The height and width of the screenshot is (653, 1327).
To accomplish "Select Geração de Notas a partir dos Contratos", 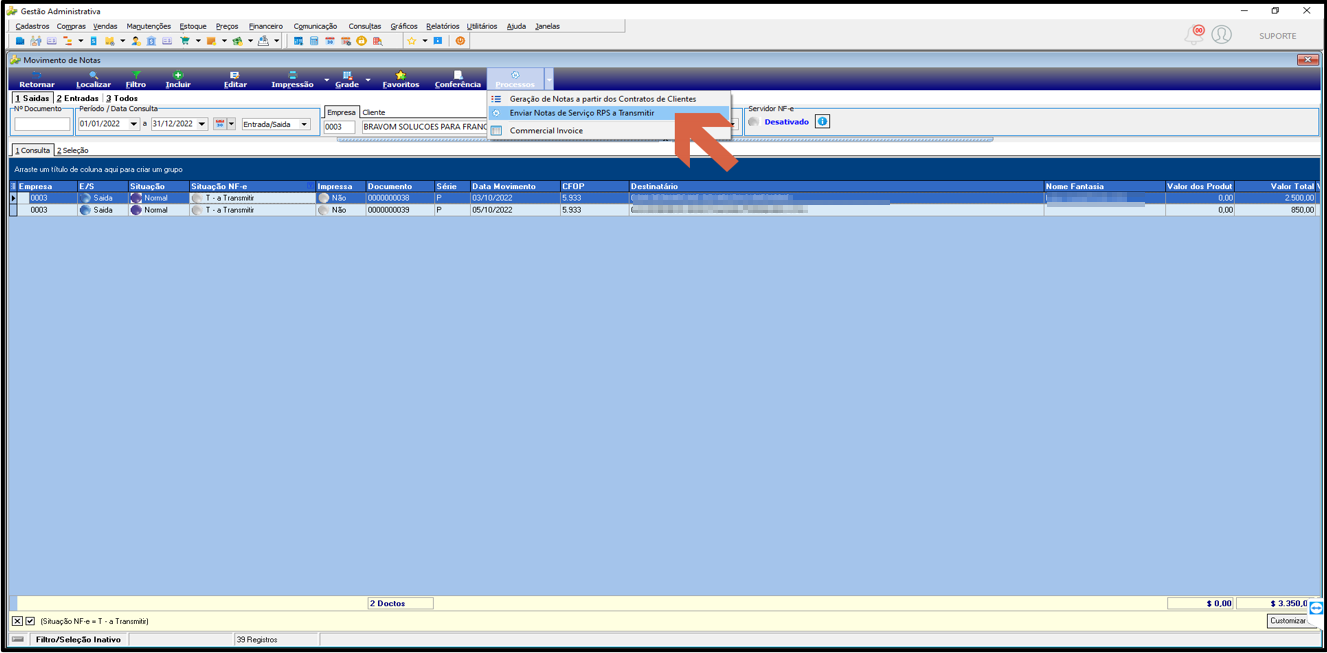I will [x=609, y=99].
